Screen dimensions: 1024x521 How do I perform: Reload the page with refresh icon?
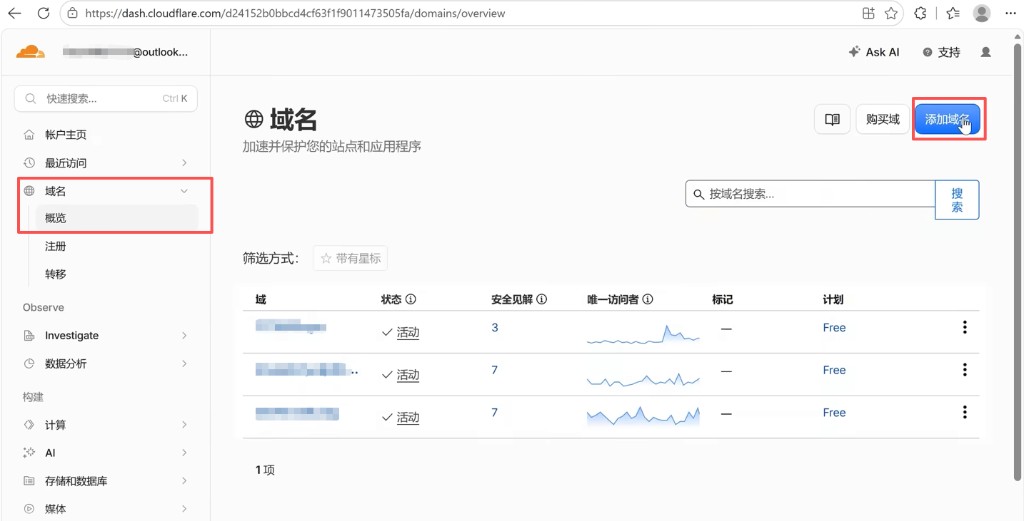click(x=43, y=13)
